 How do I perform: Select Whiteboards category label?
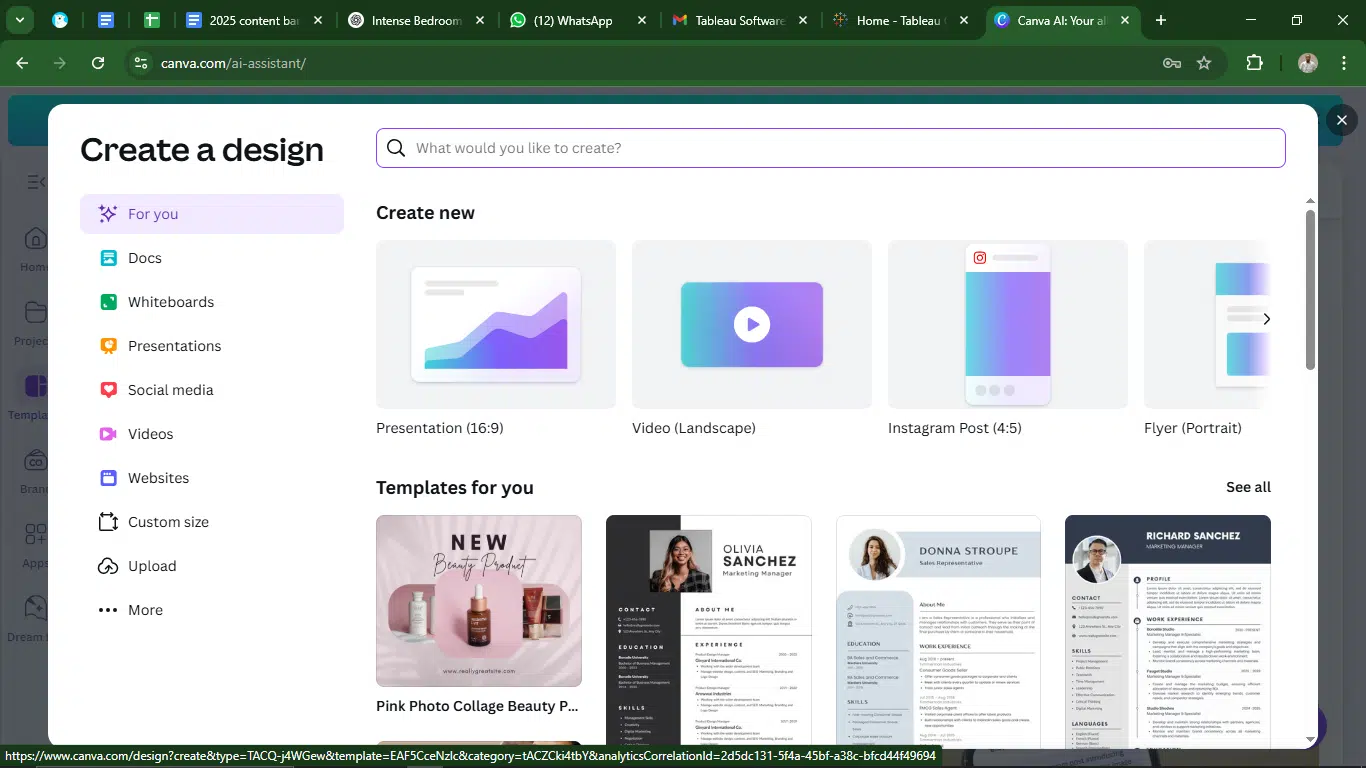click(x=171, y=302)
